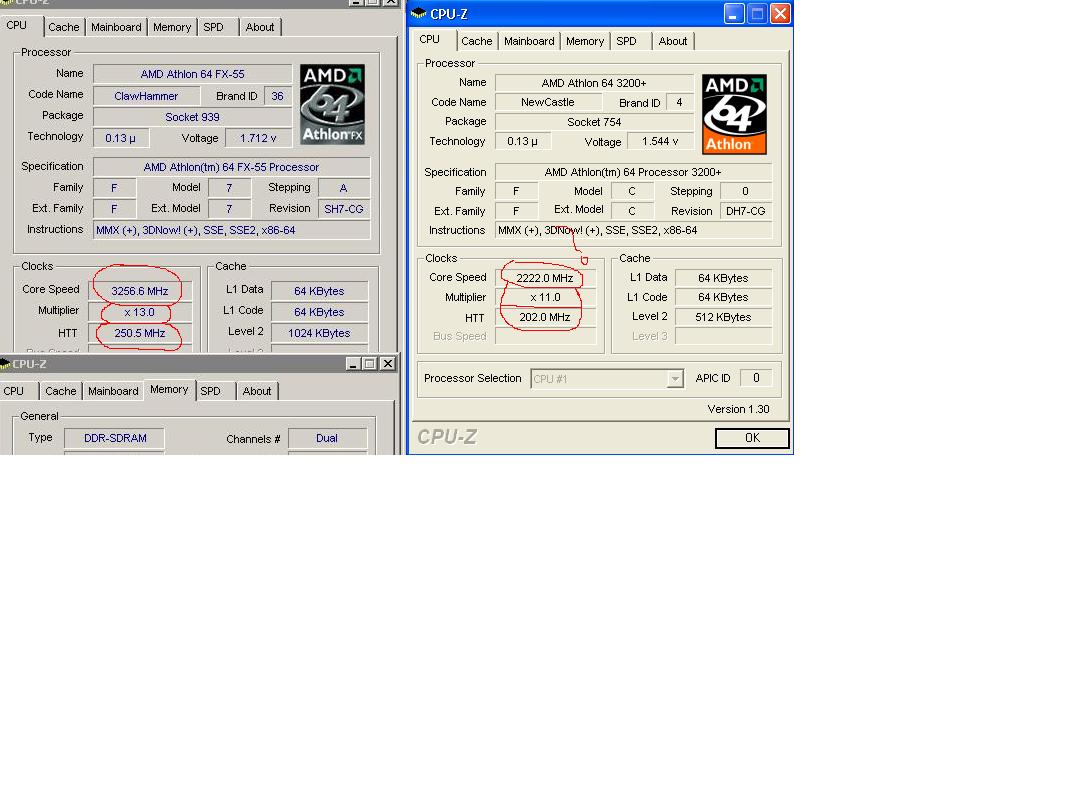Switch to CPU tab in DDR-SDRAM memory window
This screenshot has width=1090, height=809.
tap(14, 391)
